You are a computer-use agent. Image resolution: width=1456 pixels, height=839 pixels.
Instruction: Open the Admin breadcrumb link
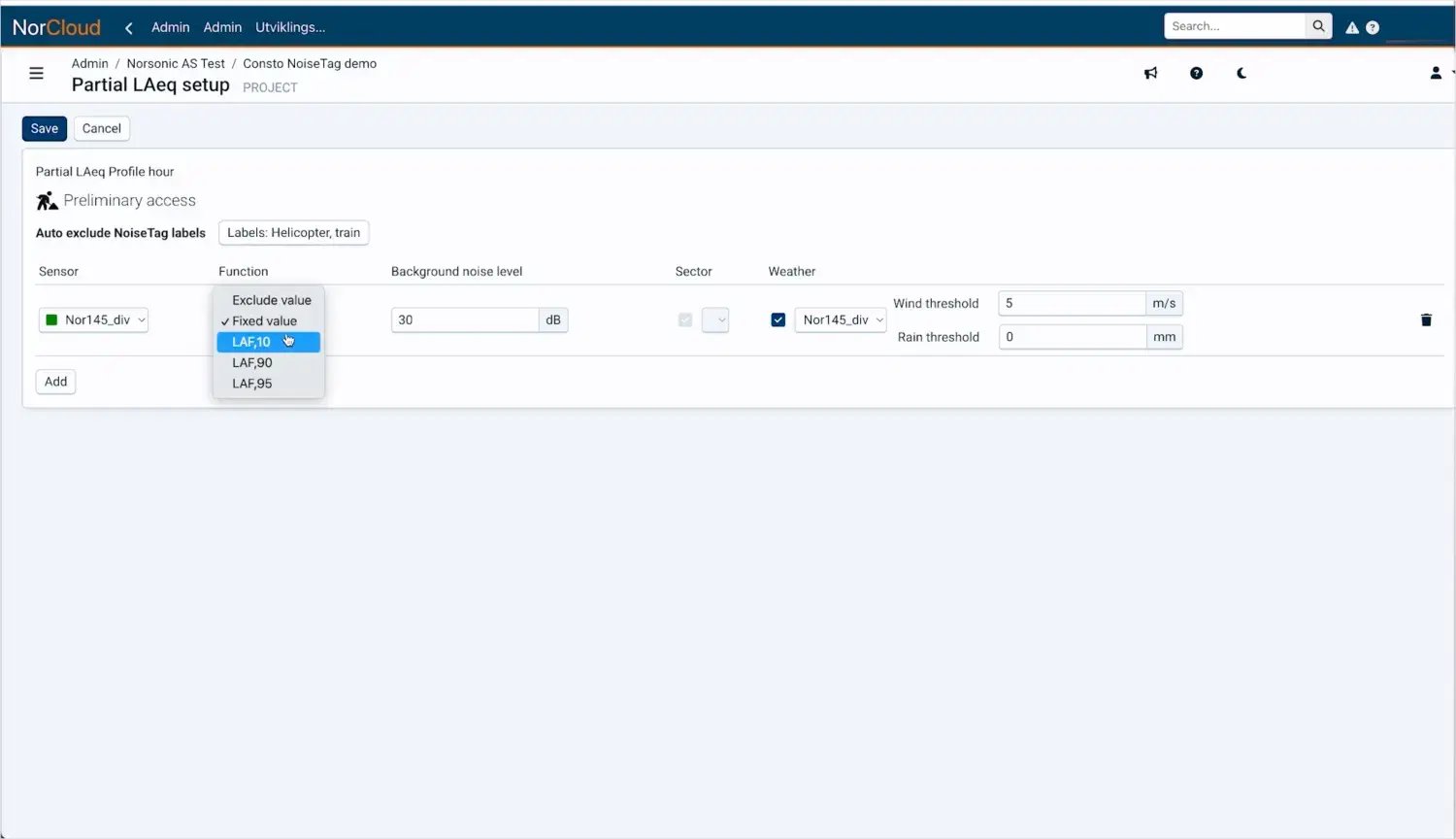pos(89,63)
